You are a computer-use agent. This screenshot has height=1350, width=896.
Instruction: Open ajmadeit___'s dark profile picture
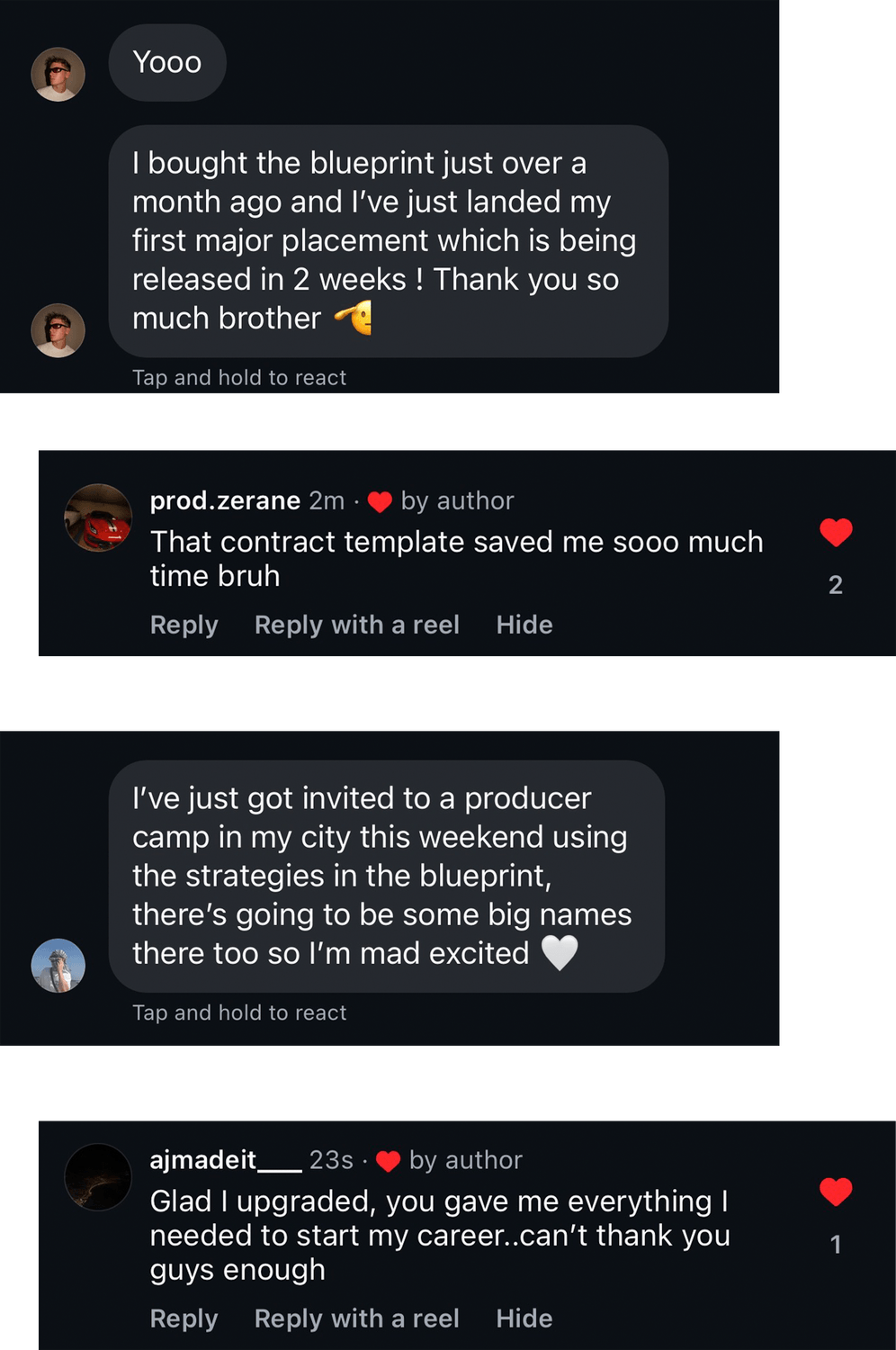pyautogui.click(x=98, y=1177)
